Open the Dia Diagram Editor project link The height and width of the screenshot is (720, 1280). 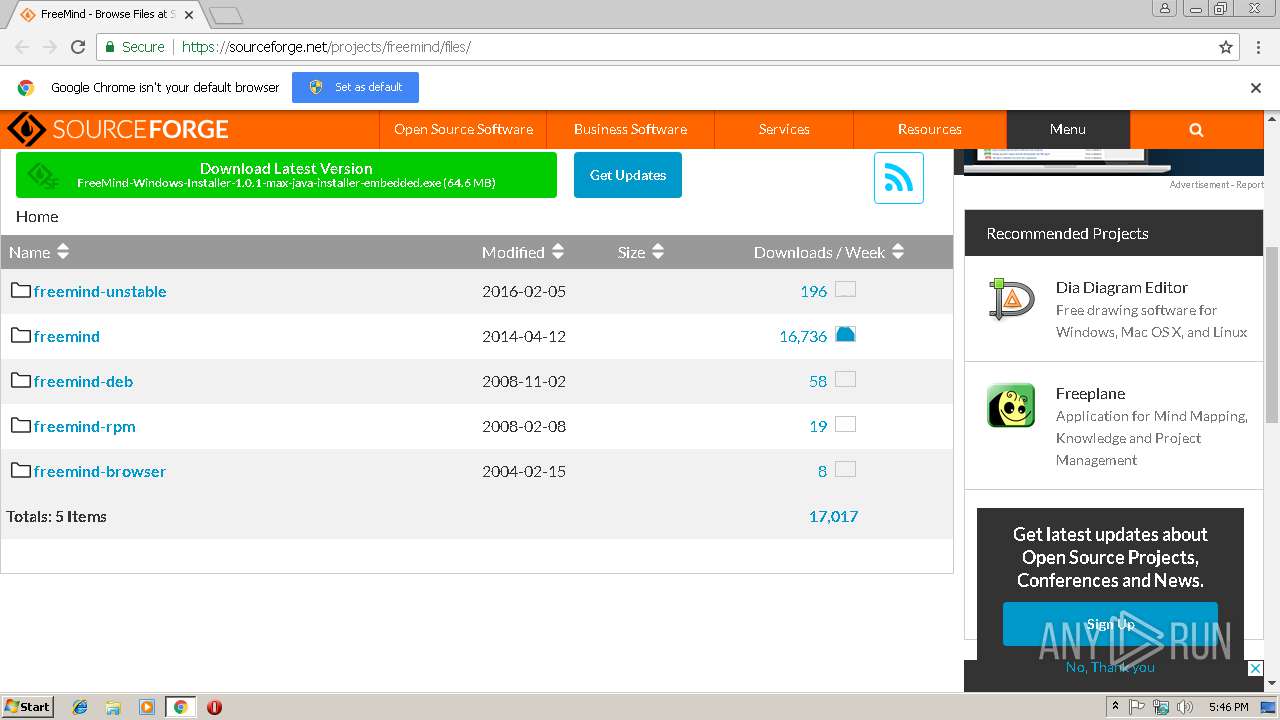point(1122,287)
